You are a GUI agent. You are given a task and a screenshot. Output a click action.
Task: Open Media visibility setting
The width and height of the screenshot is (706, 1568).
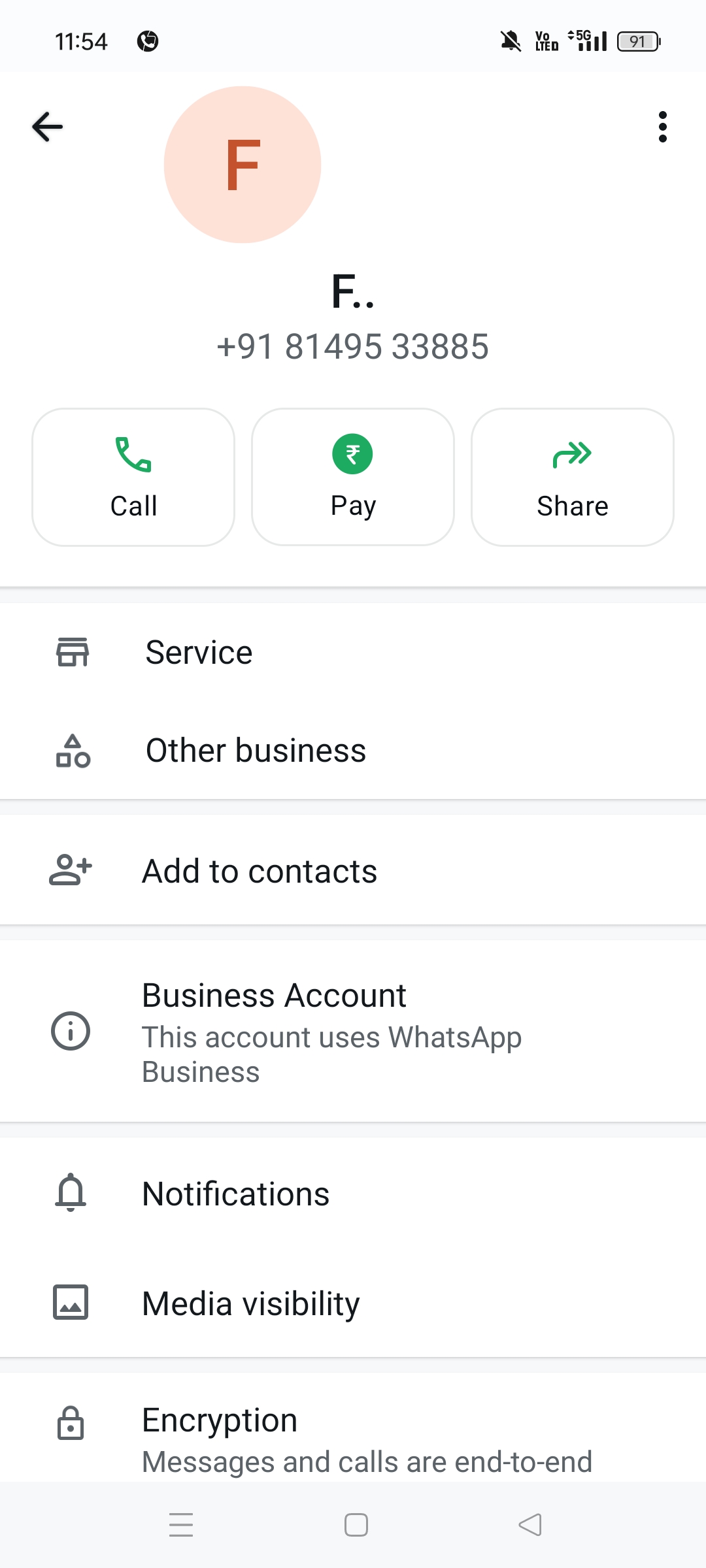click(251, 1304)
